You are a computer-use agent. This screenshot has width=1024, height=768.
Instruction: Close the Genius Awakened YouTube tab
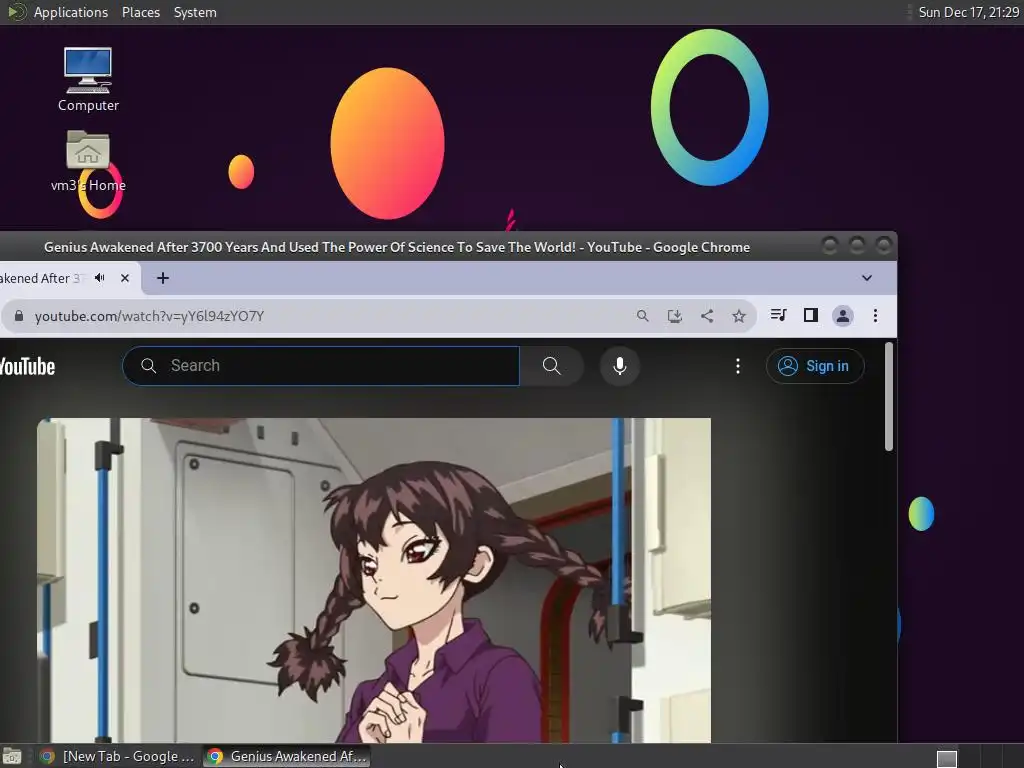125,278
